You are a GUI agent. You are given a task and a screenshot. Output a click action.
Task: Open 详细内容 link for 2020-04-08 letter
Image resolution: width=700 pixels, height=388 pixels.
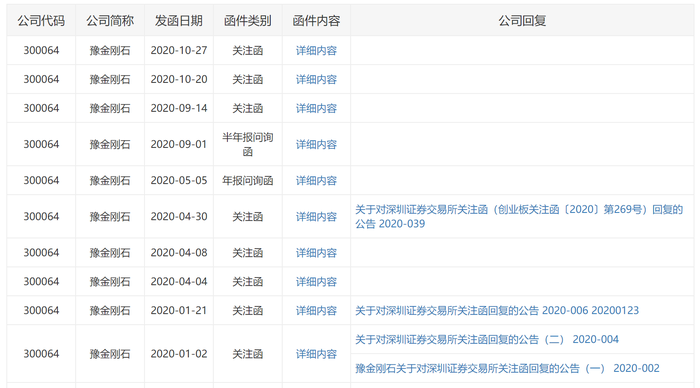[x=316, y=253]
